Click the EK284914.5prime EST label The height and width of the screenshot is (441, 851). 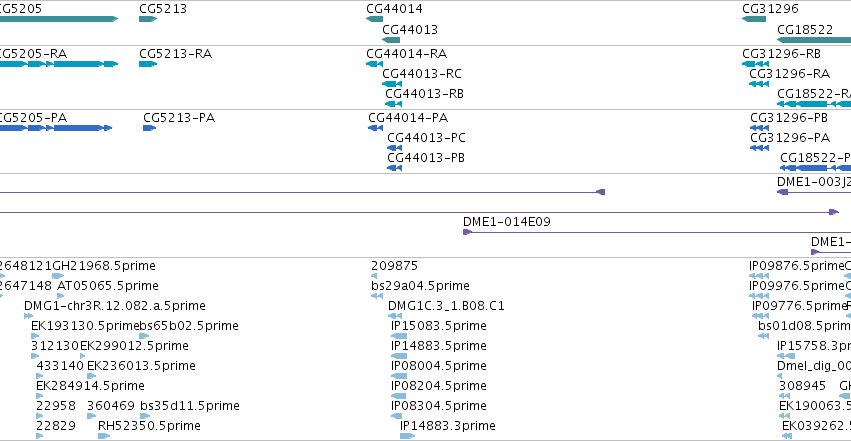click(90, 386)
